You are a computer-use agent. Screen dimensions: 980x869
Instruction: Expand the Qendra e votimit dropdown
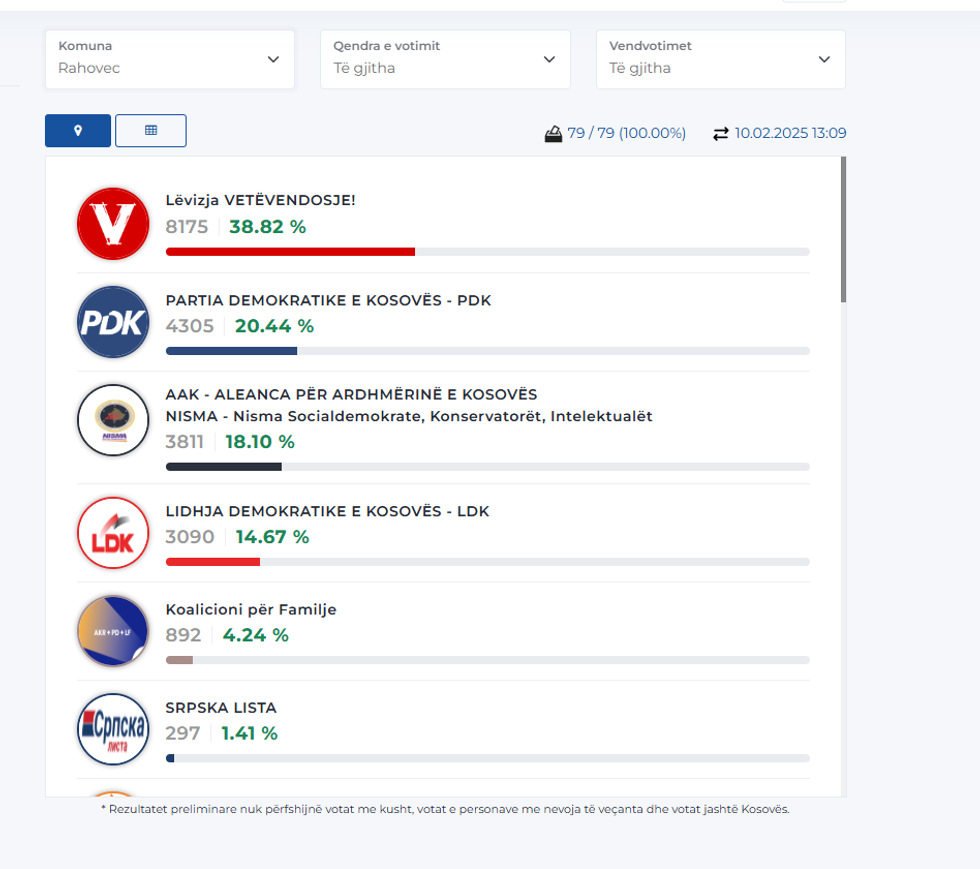445,59
